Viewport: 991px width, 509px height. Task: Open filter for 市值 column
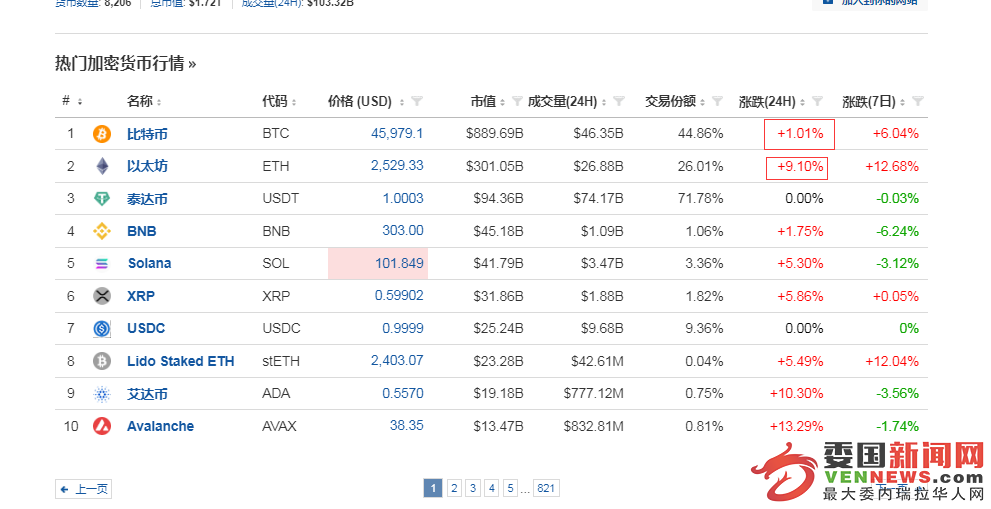point(517,101)
